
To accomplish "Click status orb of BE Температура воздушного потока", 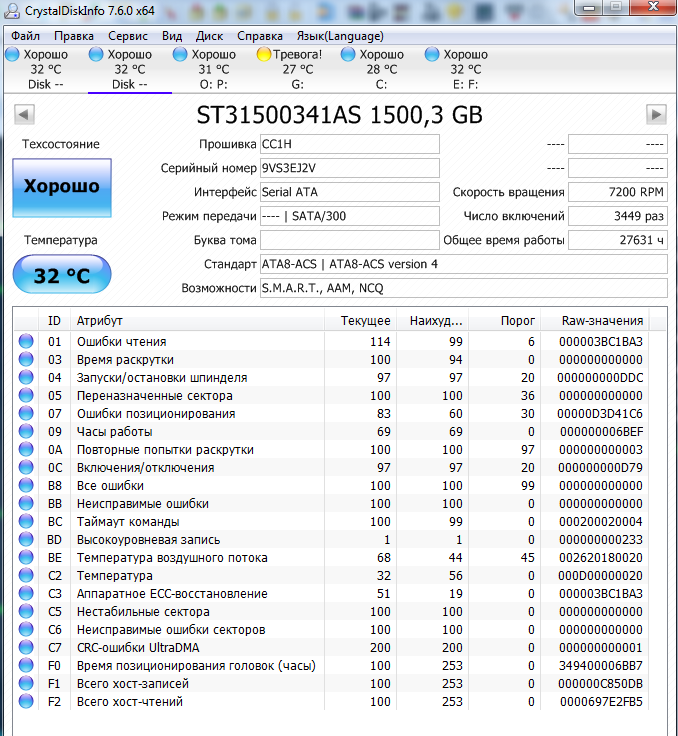I will tap(26, 557).
